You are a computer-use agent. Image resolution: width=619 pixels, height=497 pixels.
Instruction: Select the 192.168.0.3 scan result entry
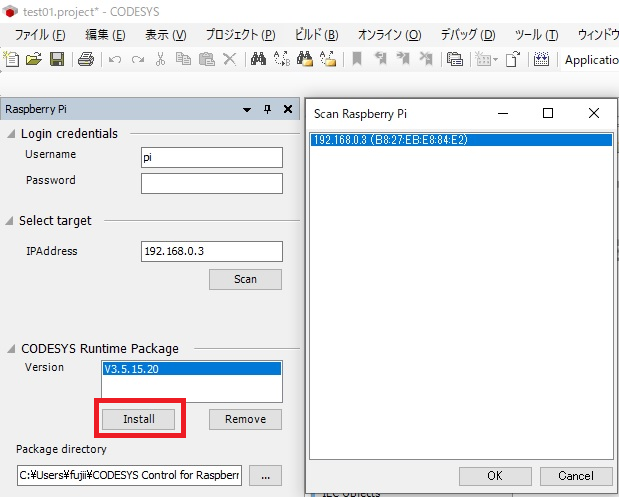pos(461,140)
